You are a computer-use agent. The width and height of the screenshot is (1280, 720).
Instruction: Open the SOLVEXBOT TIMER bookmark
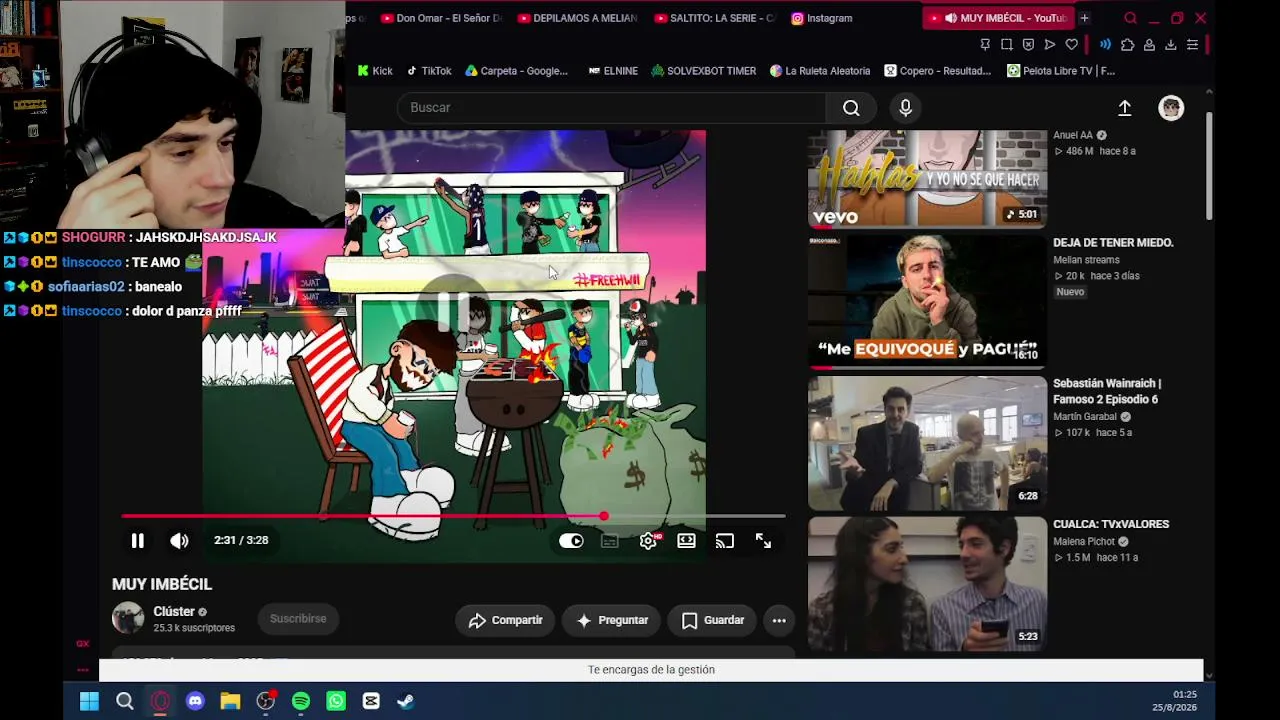pos(703,71)
